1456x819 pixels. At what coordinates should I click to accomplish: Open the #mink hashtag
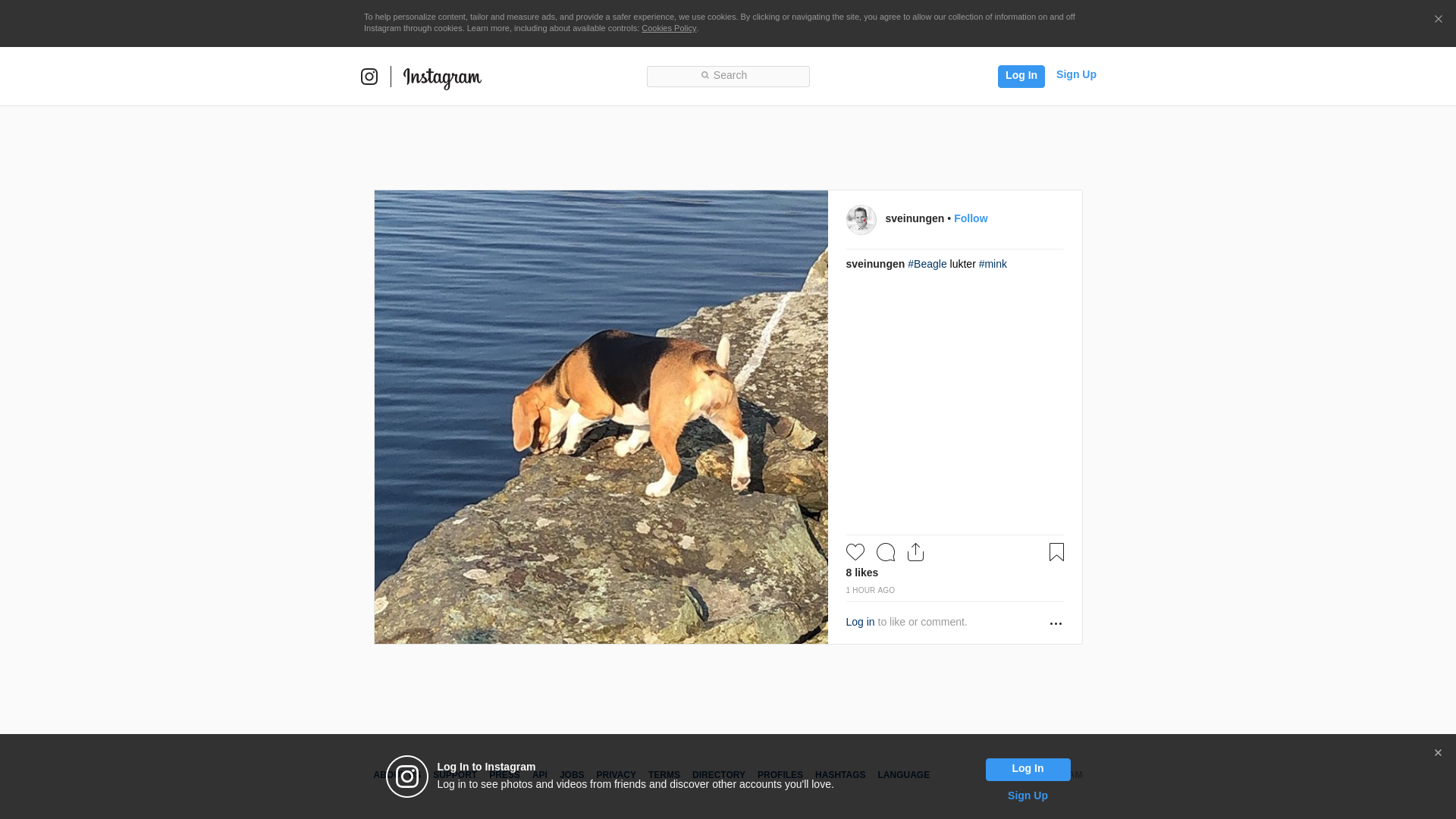(x=993, y=264)
